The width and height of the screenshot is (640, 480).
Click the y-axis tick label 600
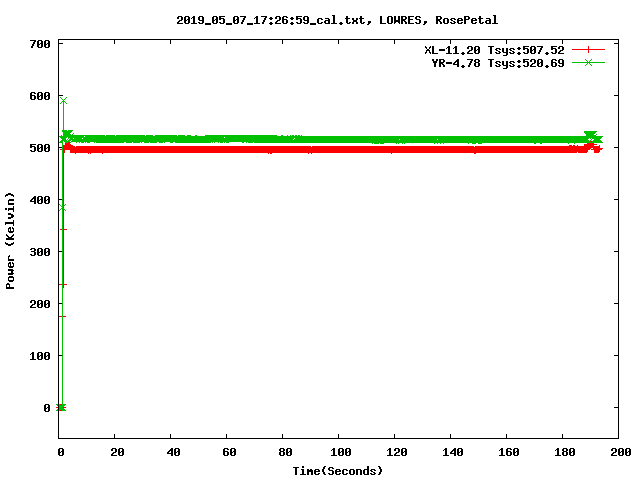[40, 96]
